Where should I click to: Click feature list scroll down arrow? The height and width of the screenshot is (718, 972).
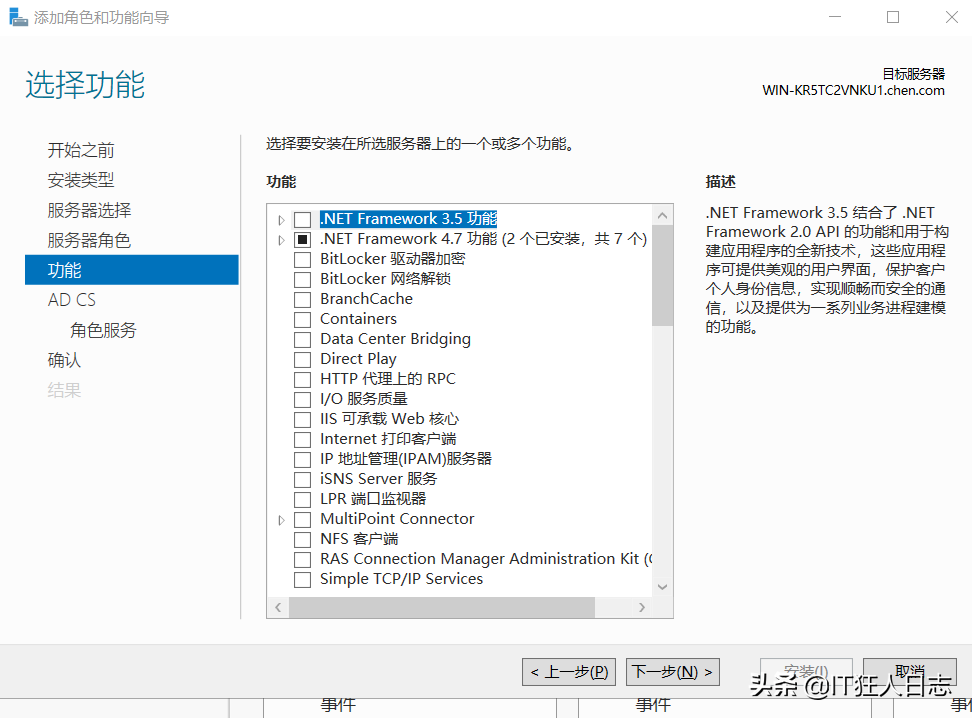point(662,587)
